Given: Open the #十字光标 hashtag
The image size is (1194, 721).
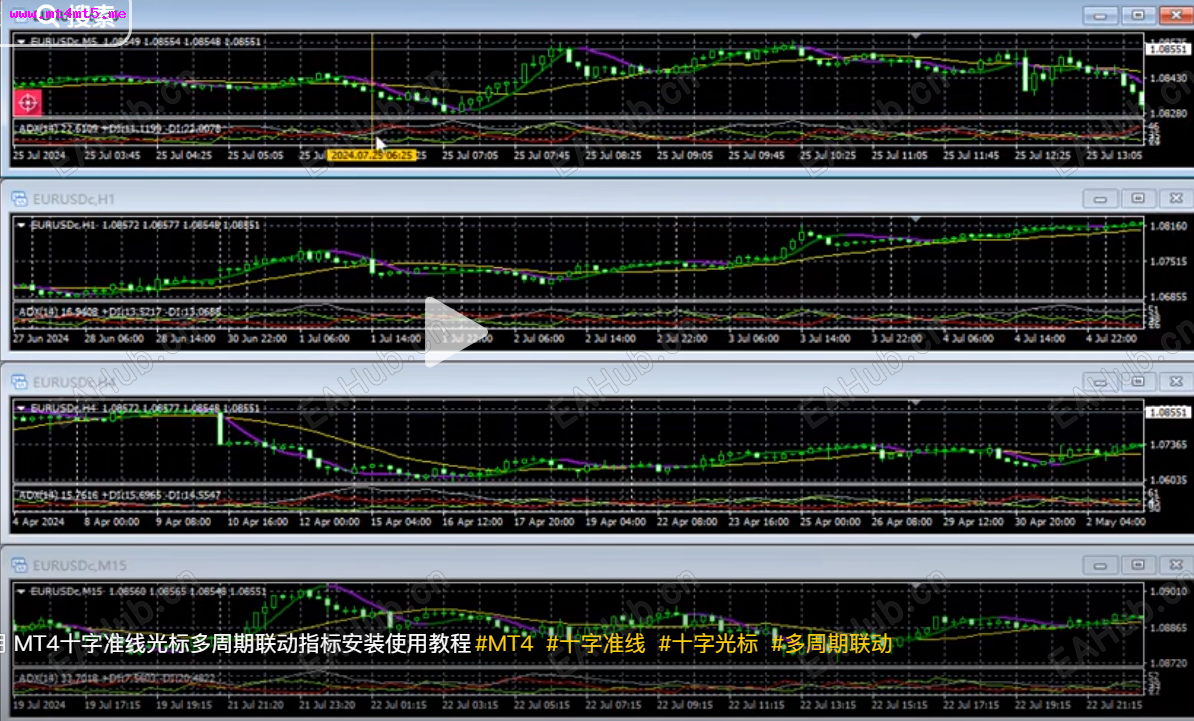Looking at the screenshot, I should coord(708,644).
